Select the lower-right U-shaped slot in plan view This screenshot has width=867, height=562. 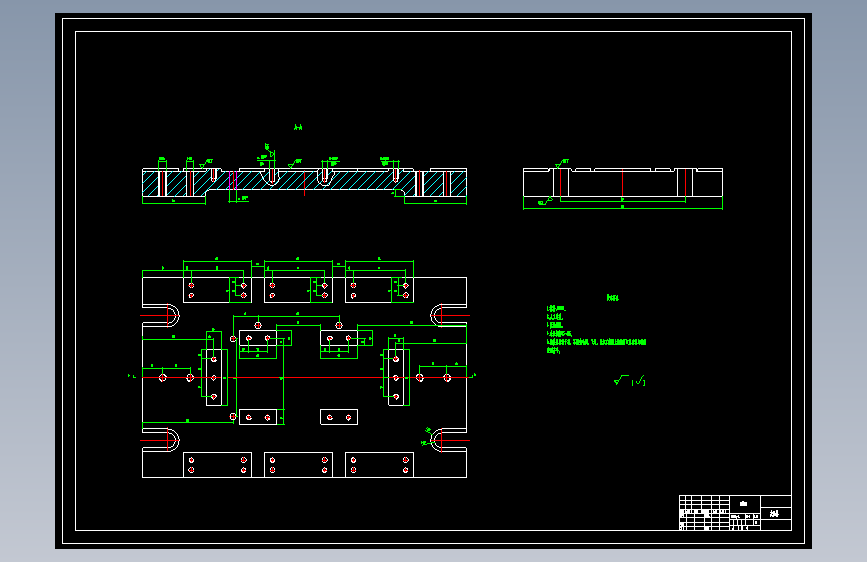coord(448,440)
